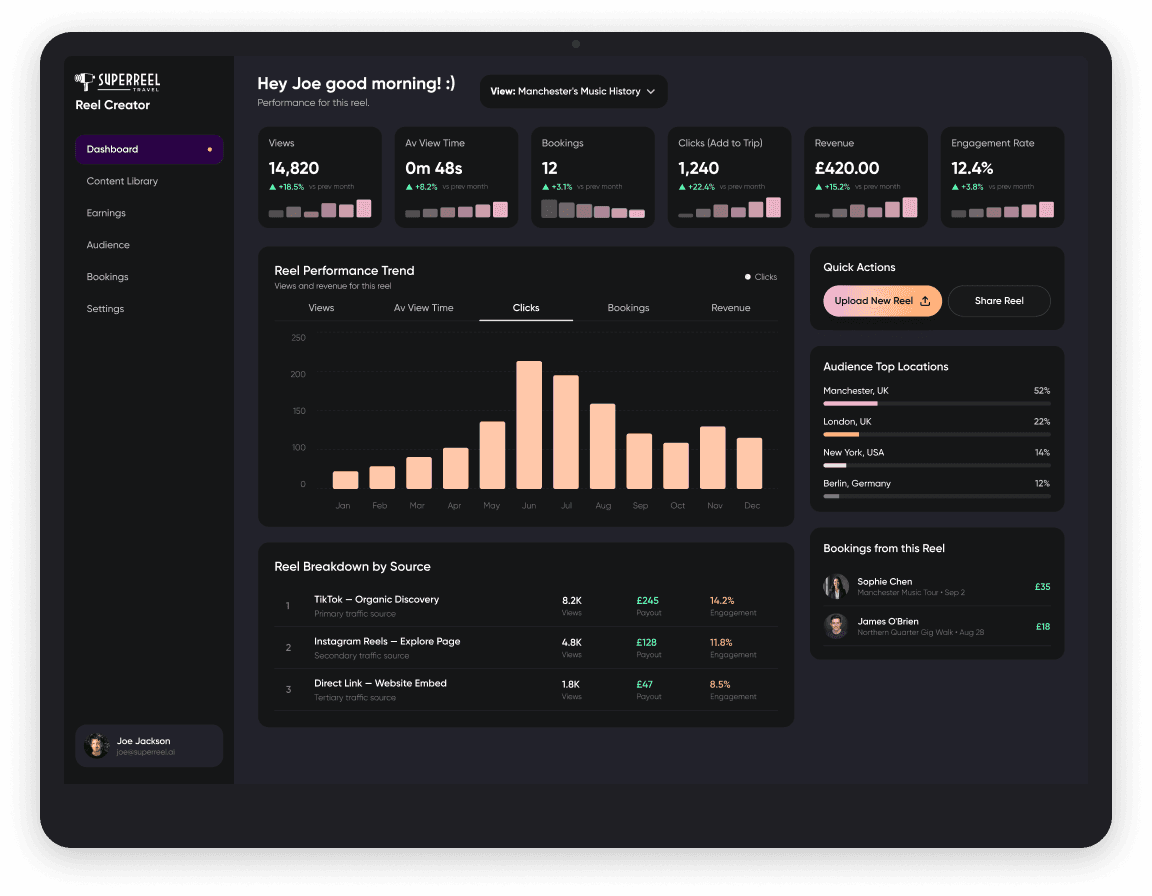Open the Joe Jackson account card
The image size is (1152, 896).
point(149,746)
